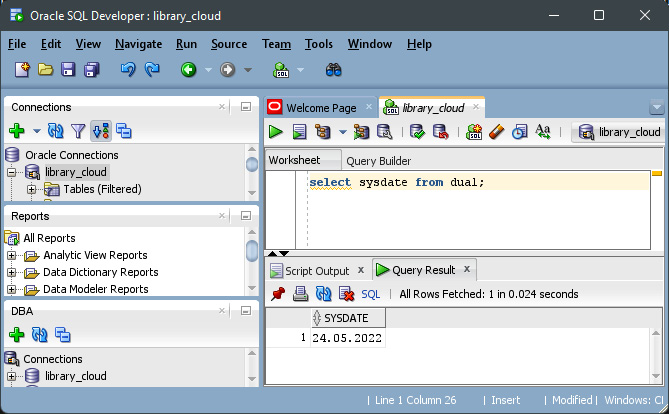Open the File menu

coord(17,44)
